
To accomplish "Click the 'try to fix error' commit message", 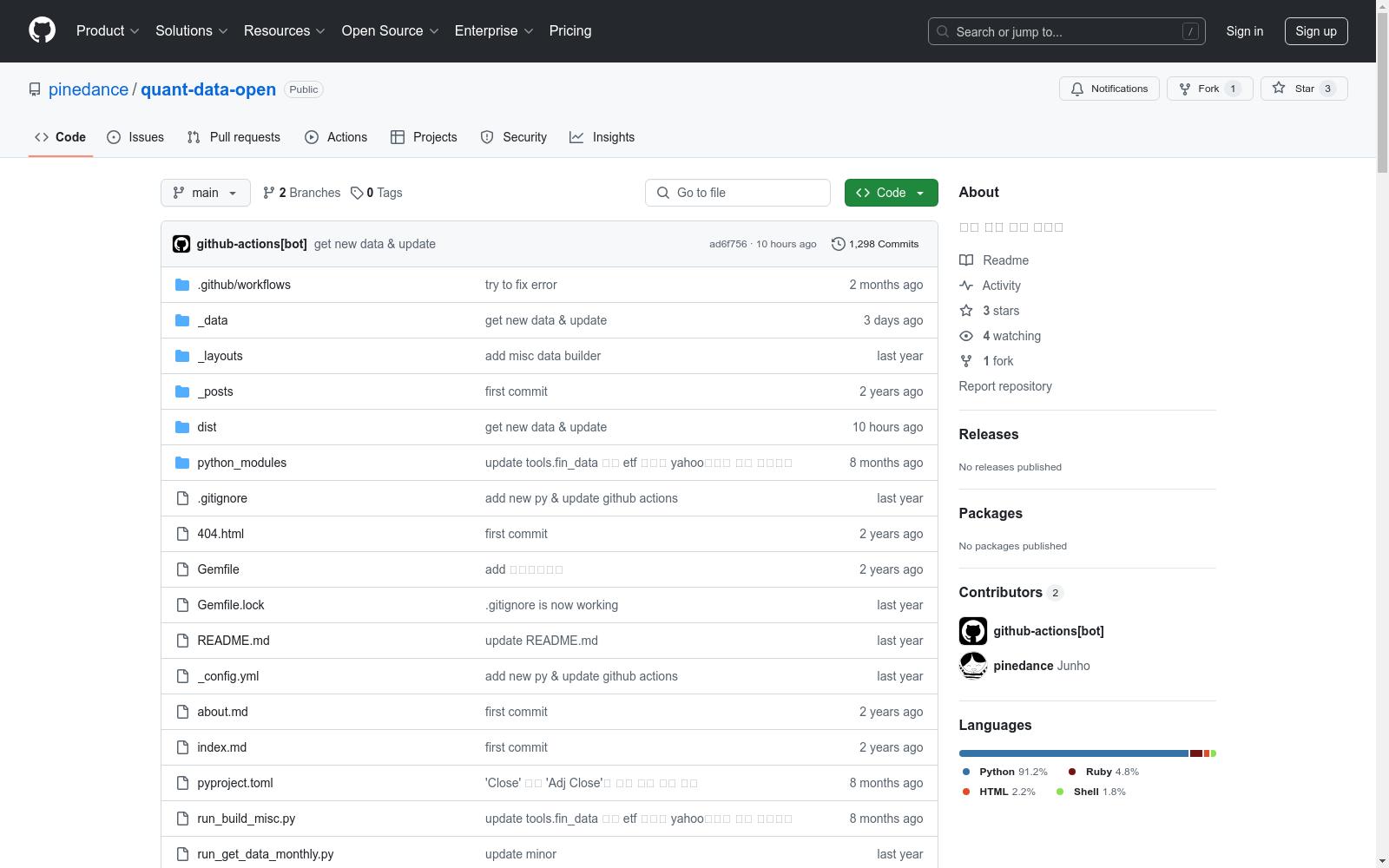I will (x=521, y=285).
